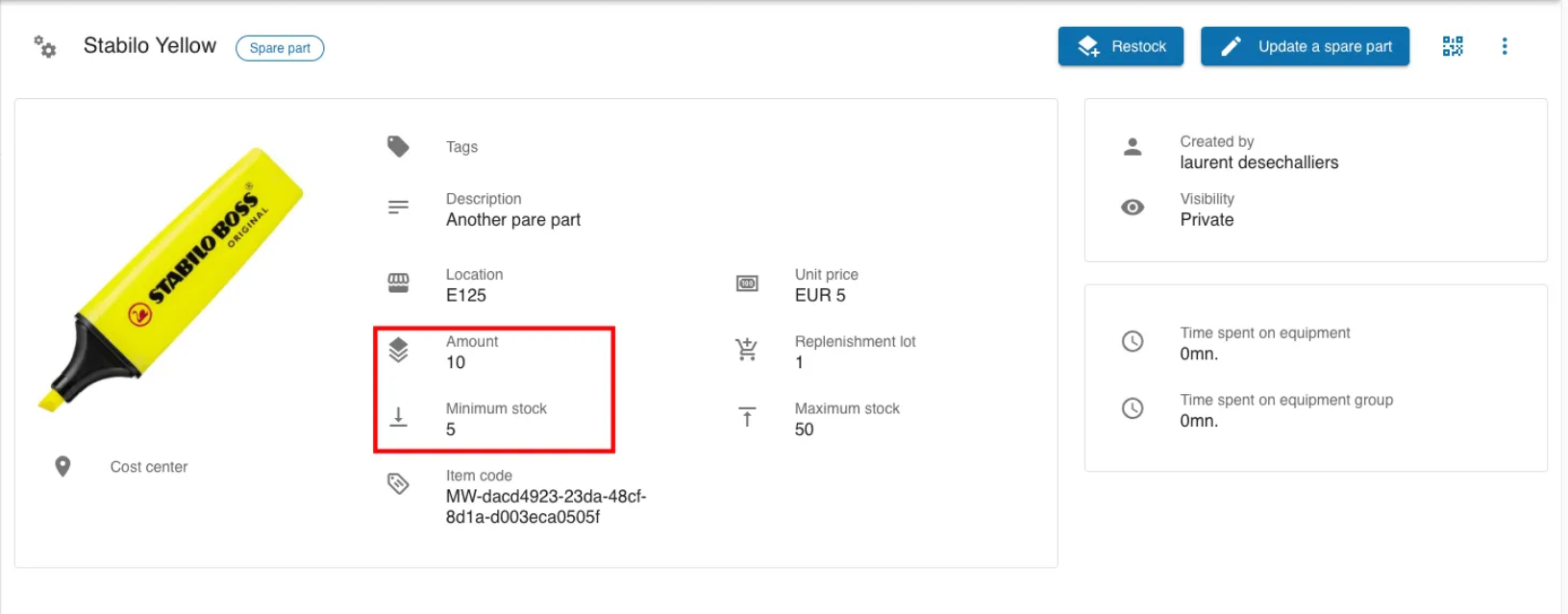The width and height of the screenshot is (1568, 614).
Task: Click the Item code tag icon
Action: pyautogui.click(x=398, y=483)
